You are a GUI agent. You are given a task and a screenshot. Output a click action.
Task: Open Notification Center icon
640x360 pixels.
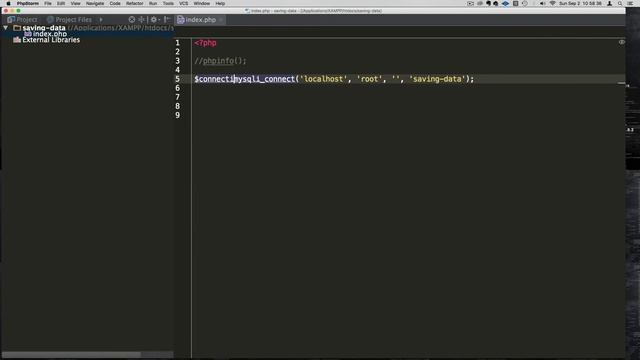pyautogui.click(x=630, y=3)
